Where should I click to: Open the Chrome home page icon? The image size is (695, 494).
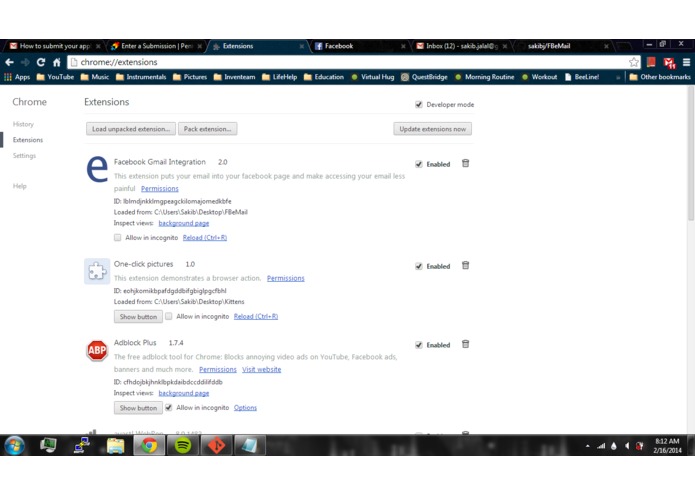point(57,62)
